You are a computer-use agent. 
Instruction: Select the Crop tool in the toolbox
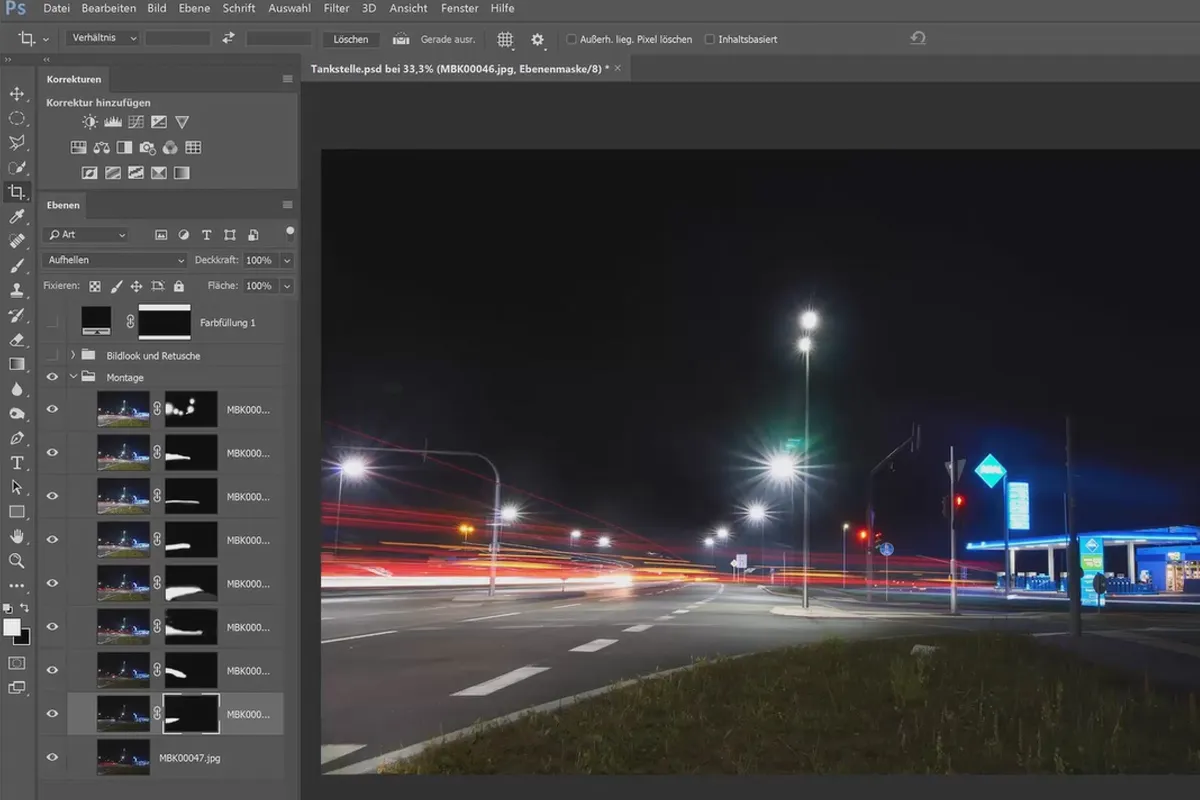click(x=17, y=192)
